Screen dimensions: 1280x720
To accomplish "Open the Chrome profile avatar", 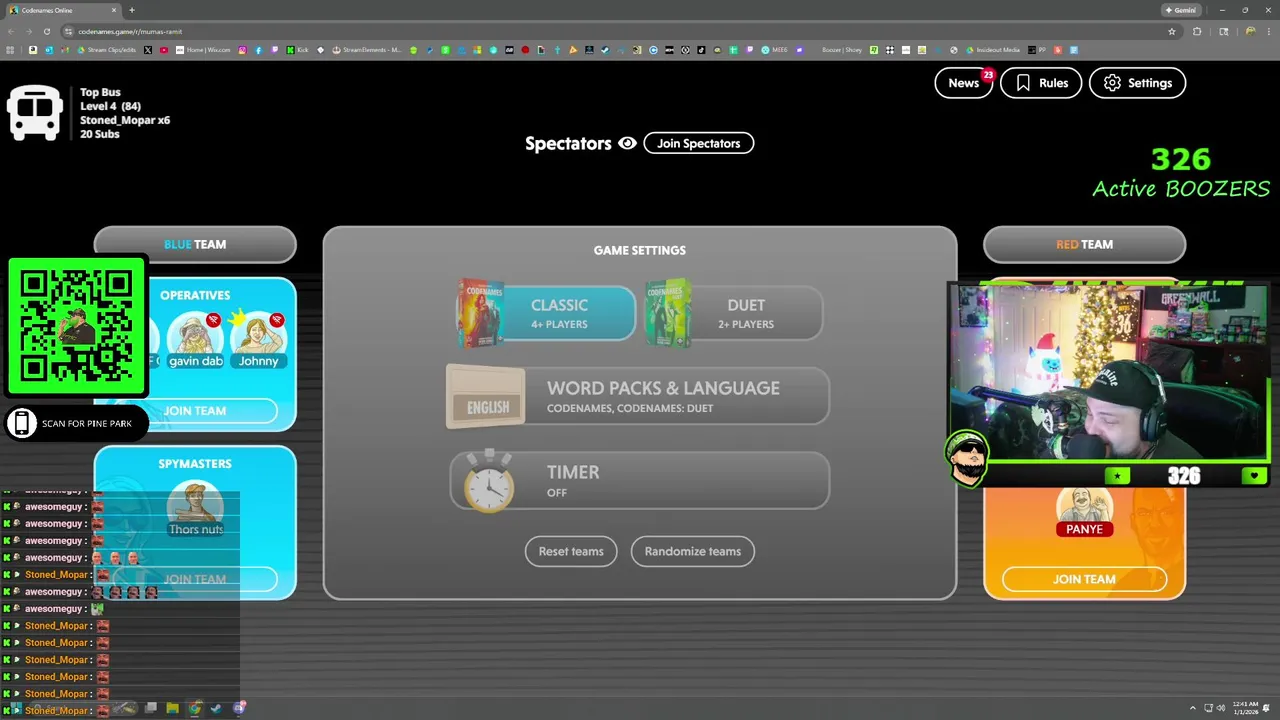I will (x=1249, y=31).
